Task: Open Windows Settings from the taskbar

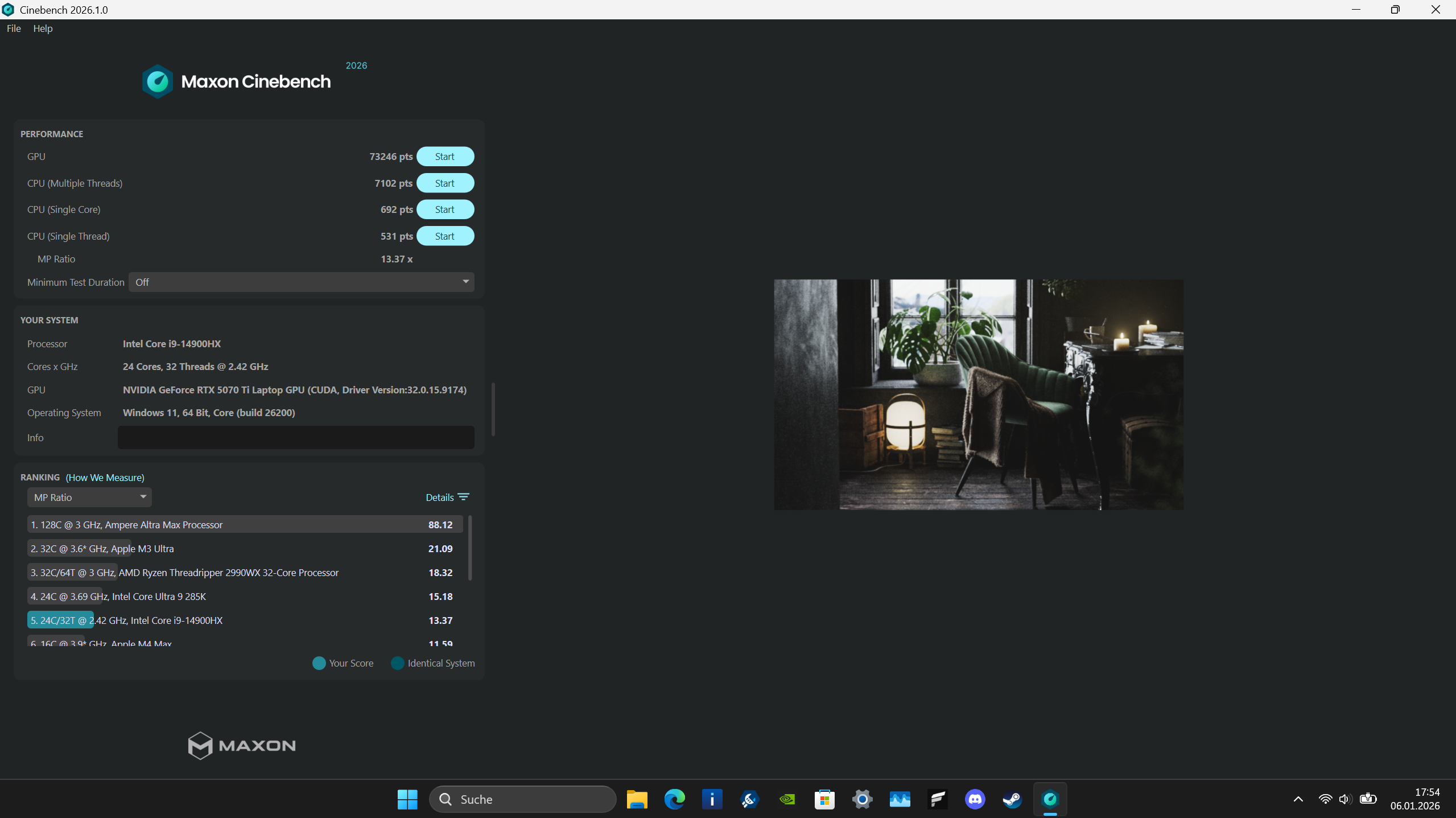Action: click(861, 799)
